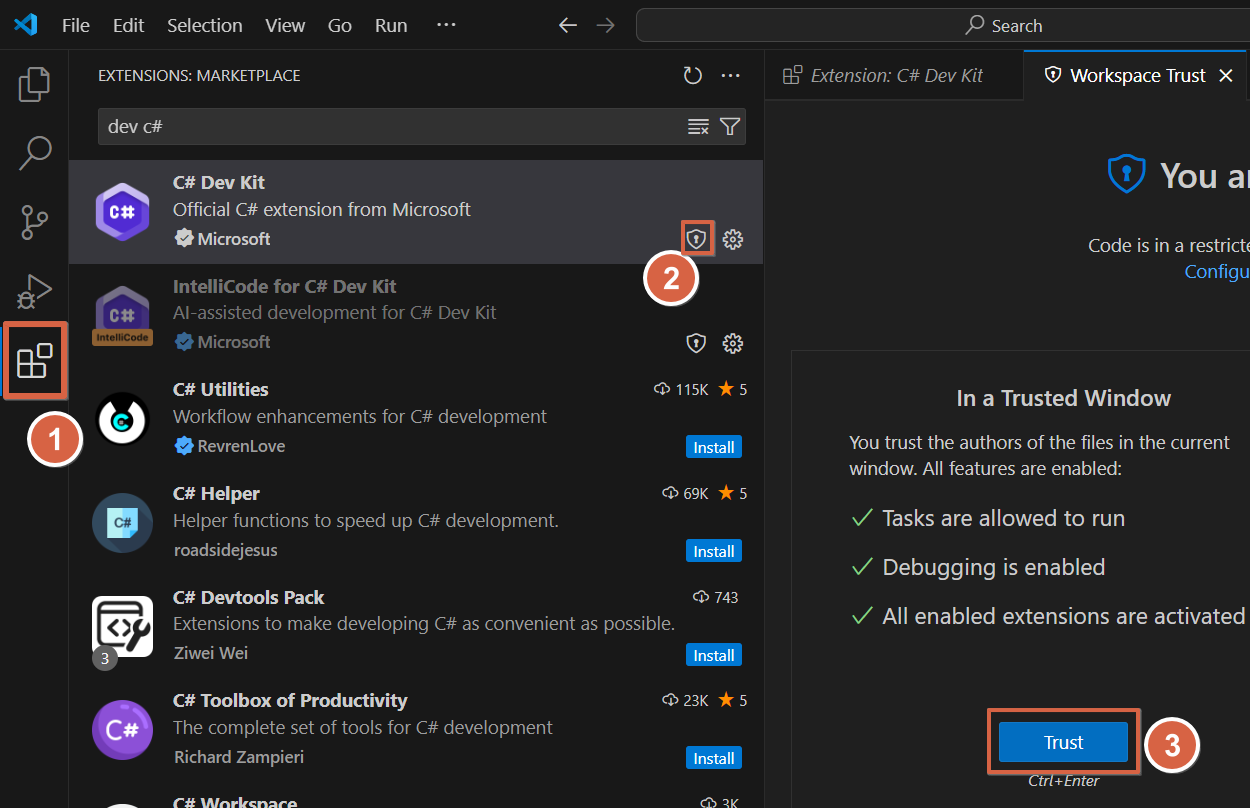Select the C# Utilities extension title
The height and width of the screenshot is (808, 1250).
221,389
